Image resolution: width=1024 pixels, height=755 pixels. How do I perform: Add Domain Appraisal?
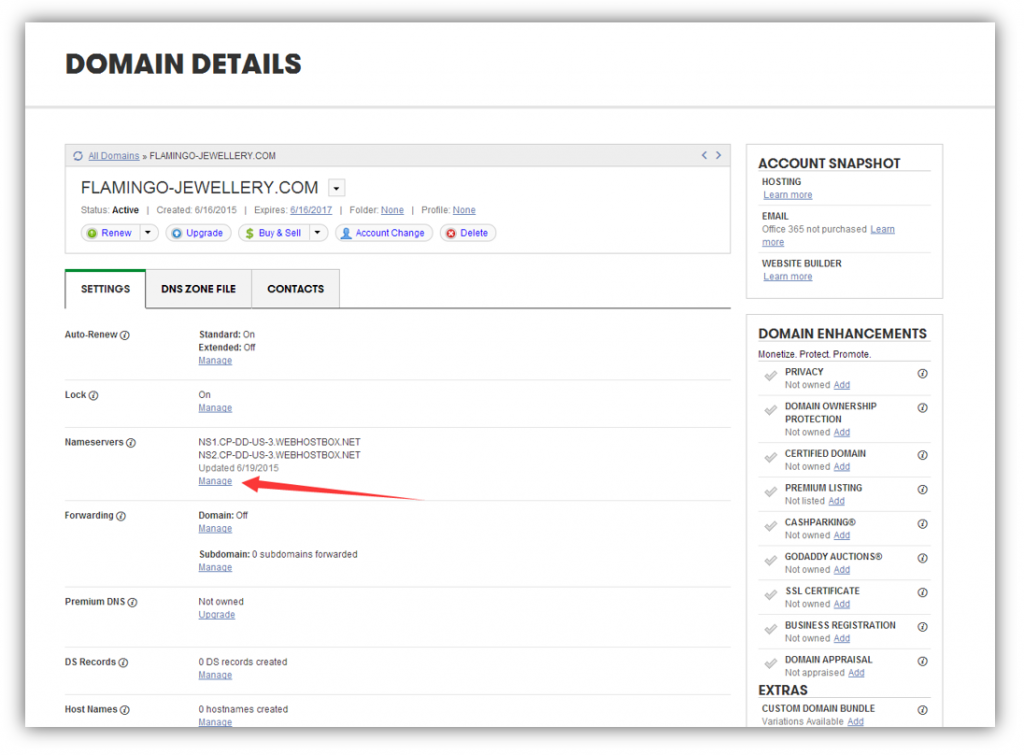(x=856, y=673)
